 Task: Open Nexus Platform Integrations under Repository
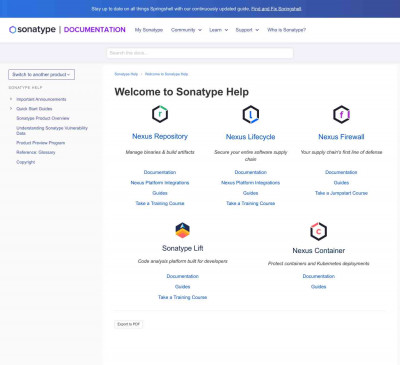click(x=160, y=183)
